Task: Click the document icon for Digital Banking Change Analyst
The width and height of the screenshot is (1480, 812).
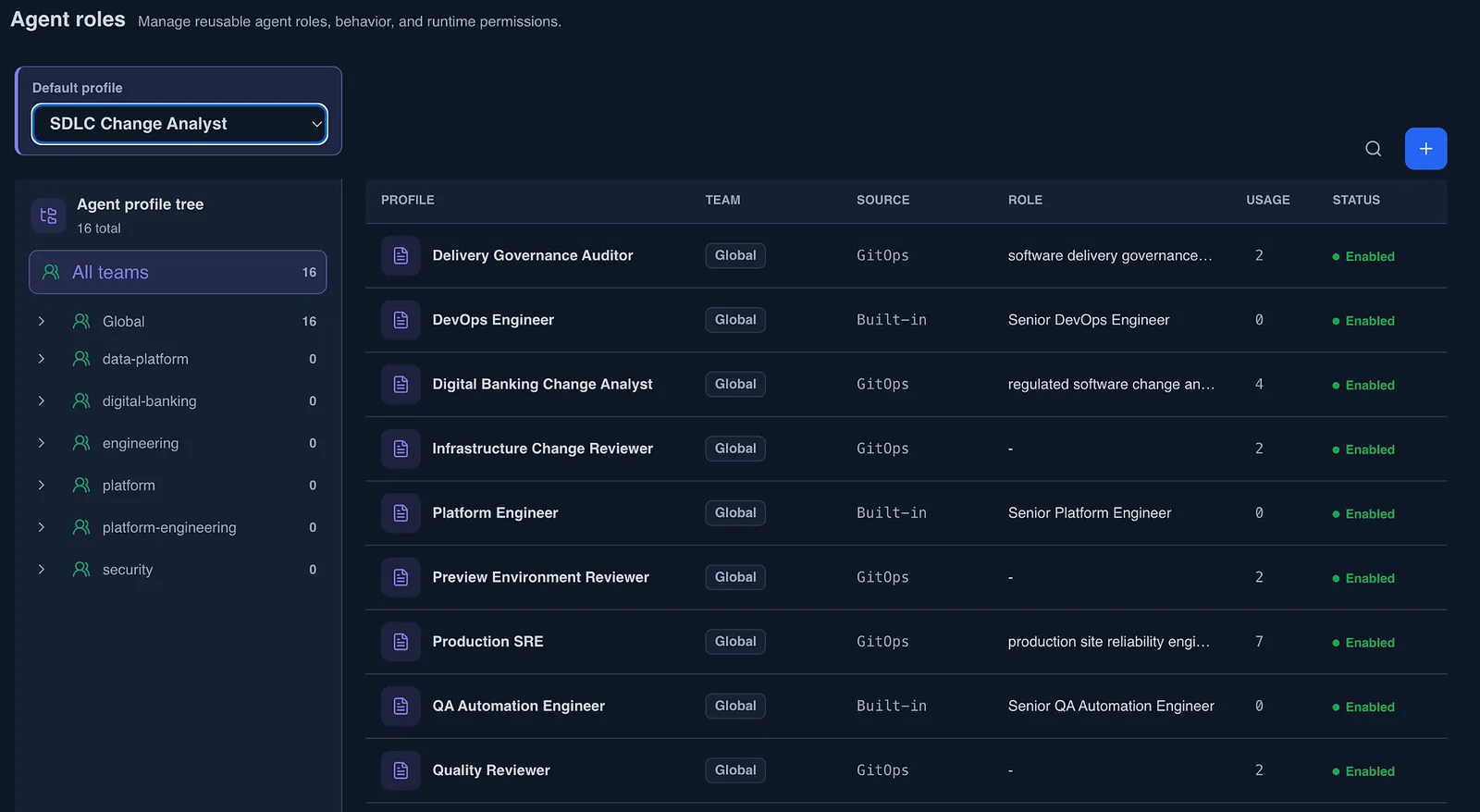Action: point(401,384)
